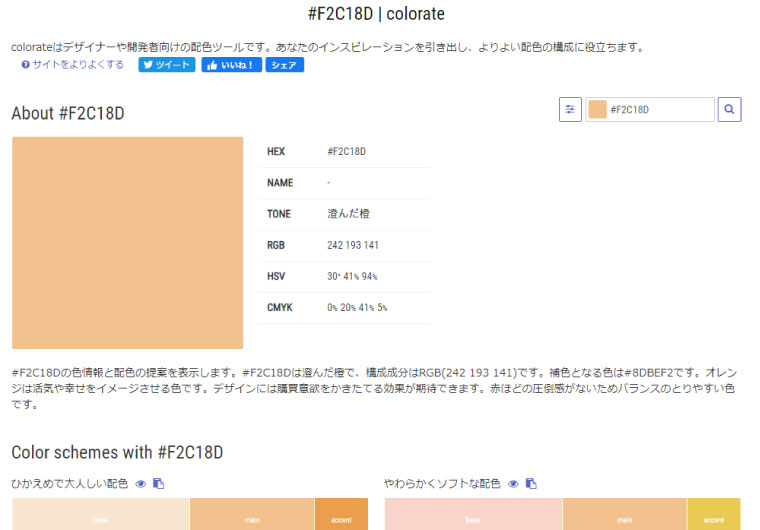Copy the ひかえめで大人しい配色 scheme
The width and height of the screenshot is (760, 530).
pyautogui.click(x=158, y=483)
